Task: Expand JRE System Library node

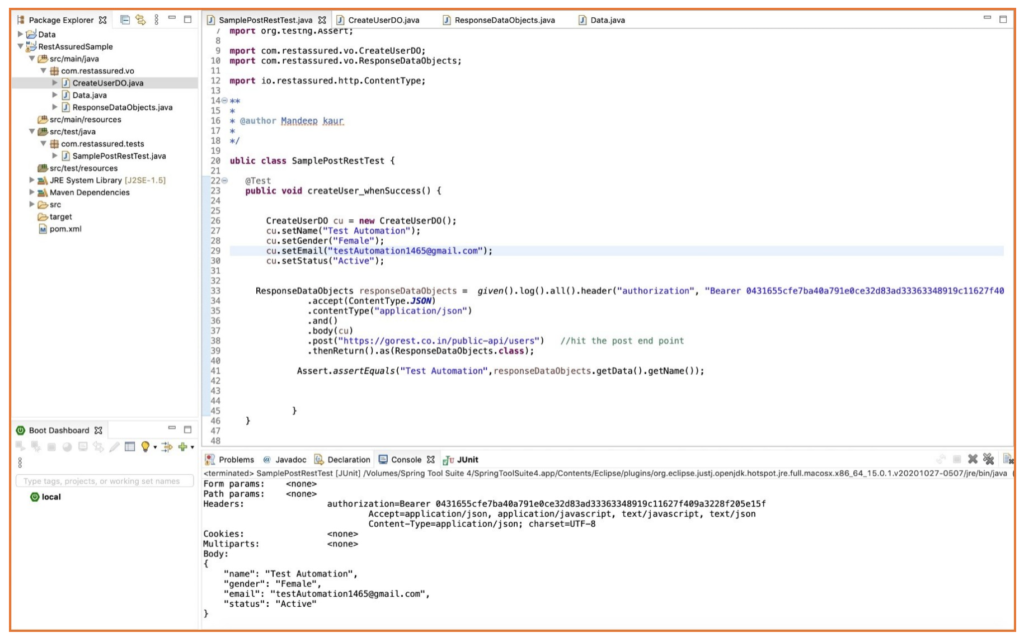Action: coord(32,180)
